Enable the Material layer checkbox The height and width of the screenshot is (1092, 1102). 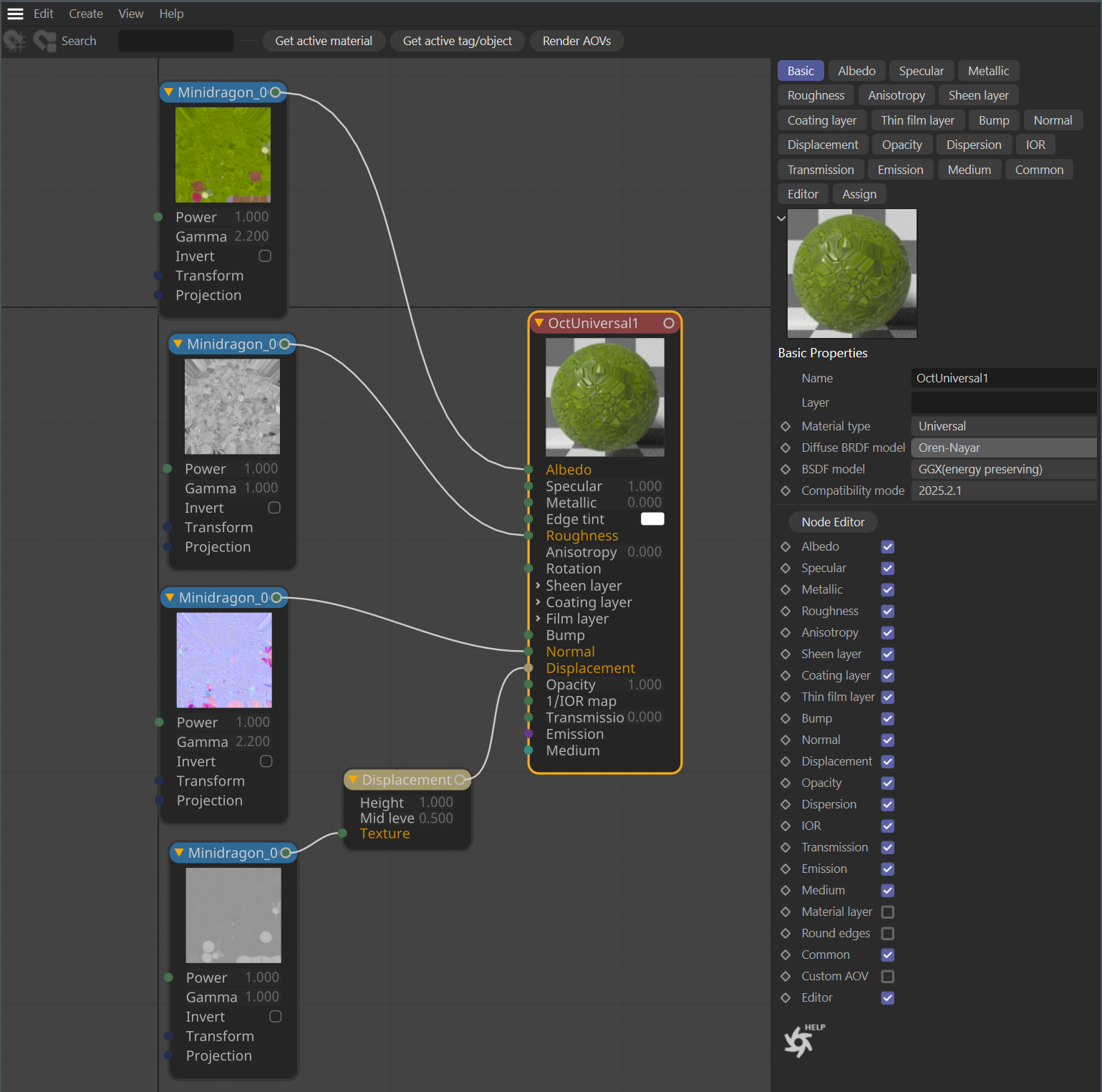pos(887,912)
